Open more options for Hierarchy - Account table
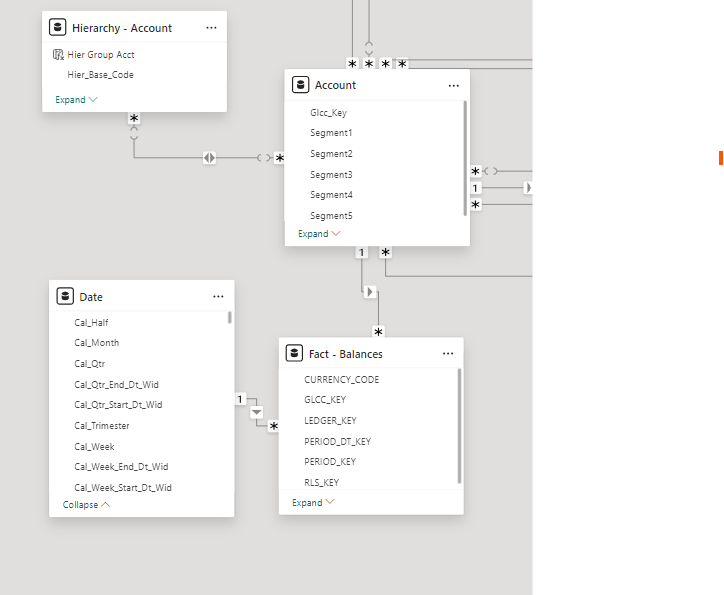Viewport: 724px width, 595px height. click(211, 28)
